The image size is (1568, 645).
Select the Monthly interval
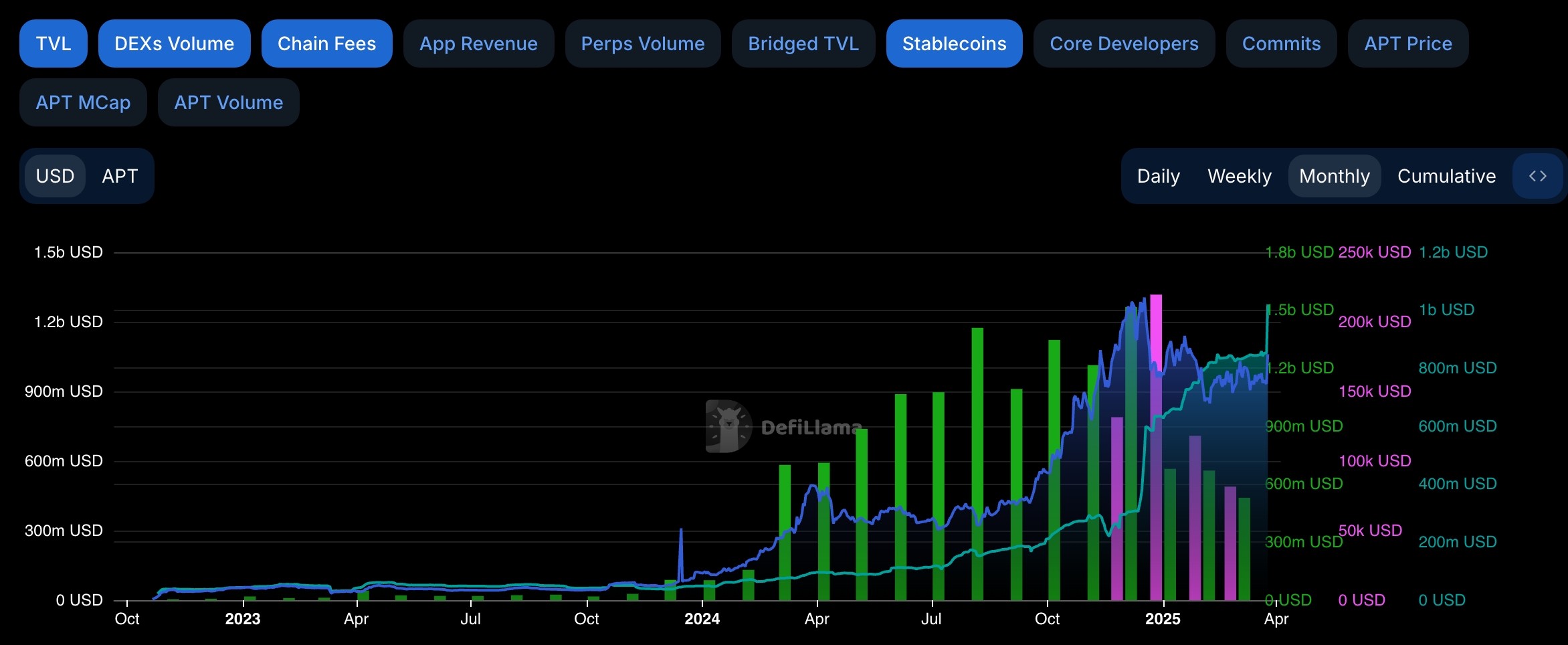click(1335, 176)
